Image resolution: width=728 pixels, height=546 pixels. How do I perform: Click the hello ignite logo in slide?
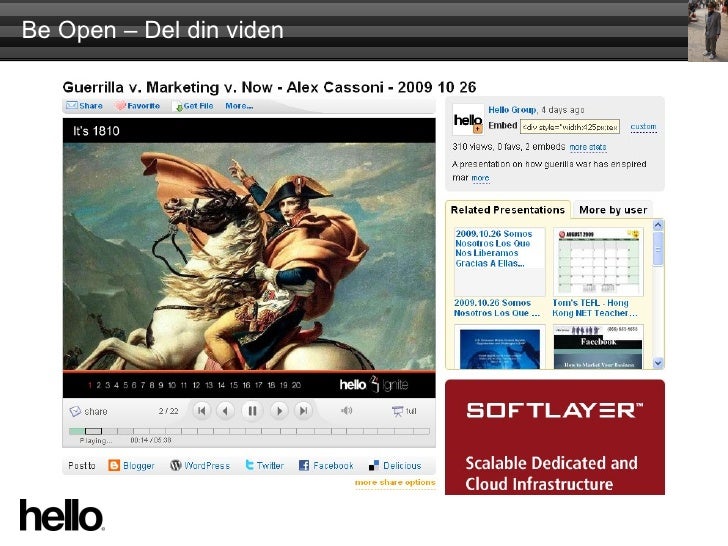tap(374, 384)
